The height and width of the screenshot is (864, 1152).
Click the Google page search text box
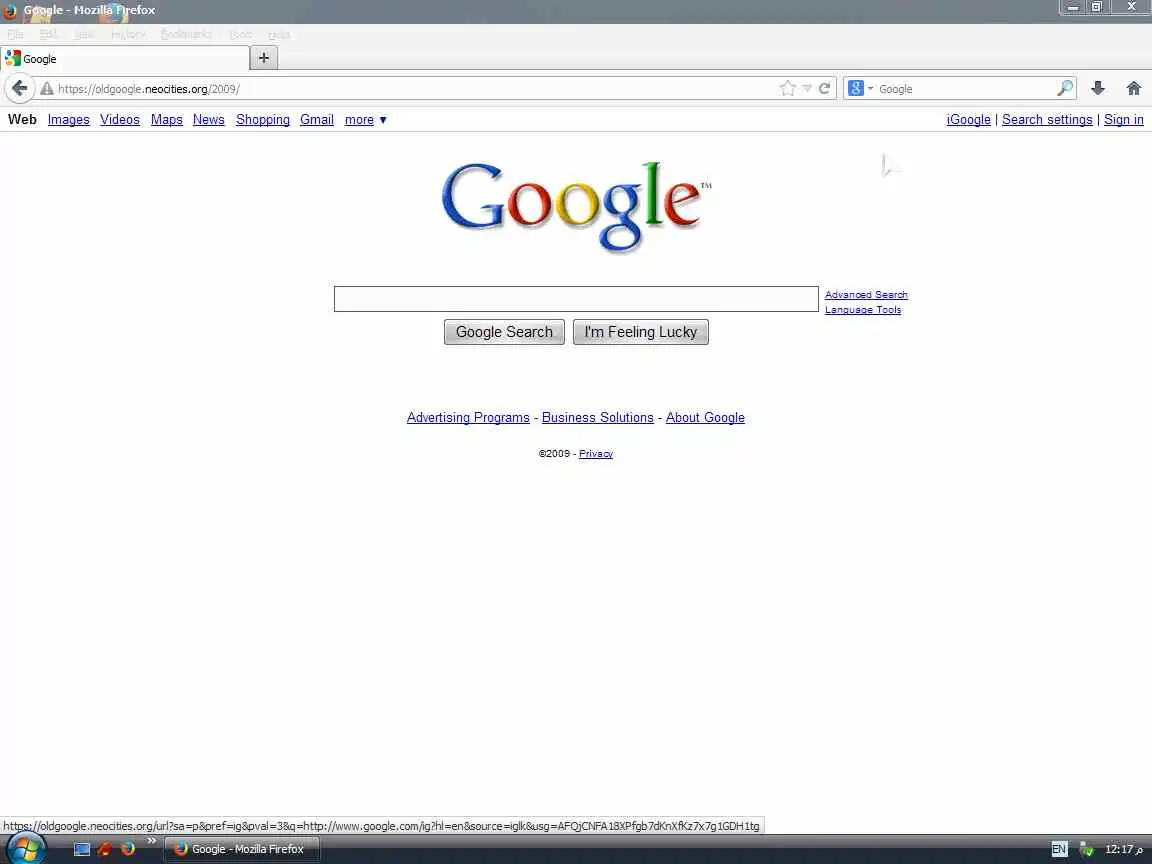click(576, 299)
